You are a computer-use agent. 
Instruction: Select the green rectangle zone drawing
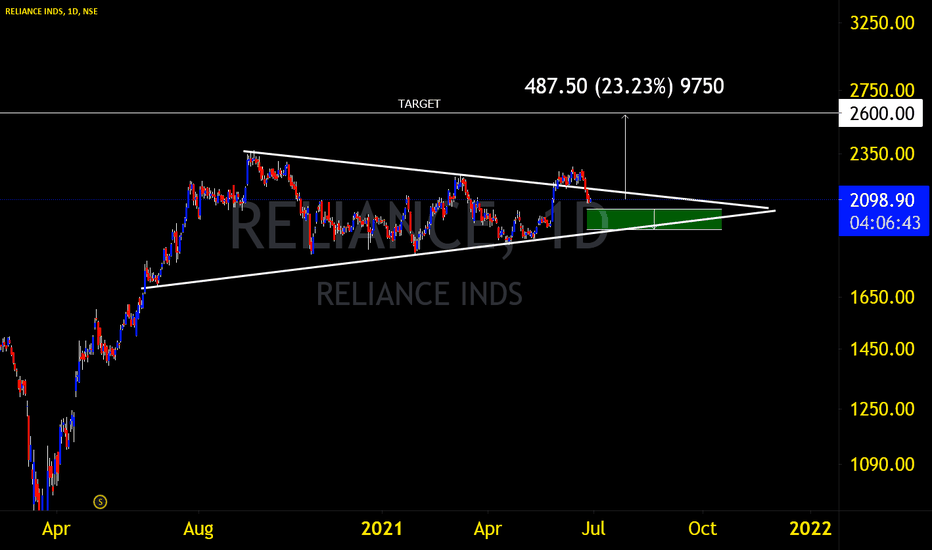[654, 219]
